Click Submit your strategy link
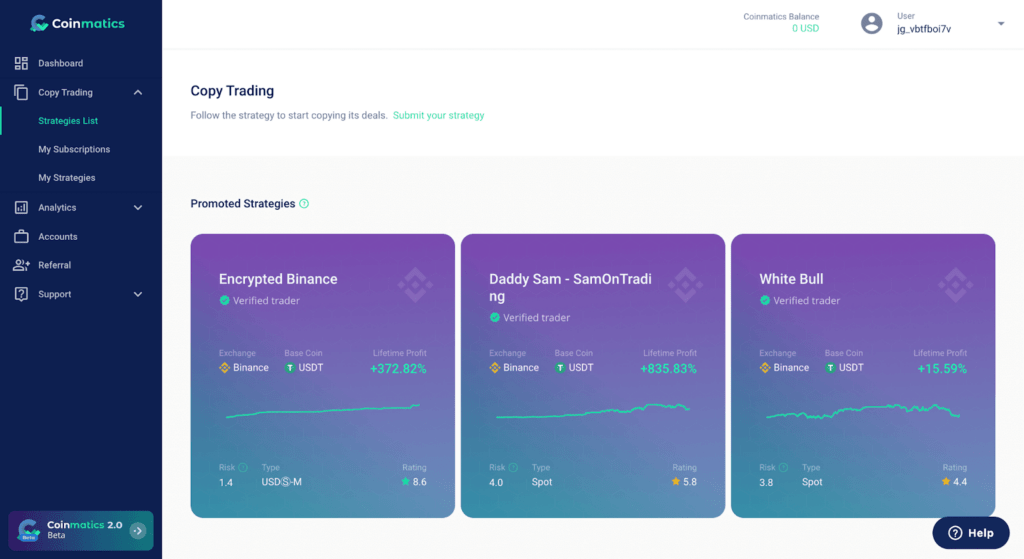The width and height of the screenshot is (1024, 559). tap(438, 116)
